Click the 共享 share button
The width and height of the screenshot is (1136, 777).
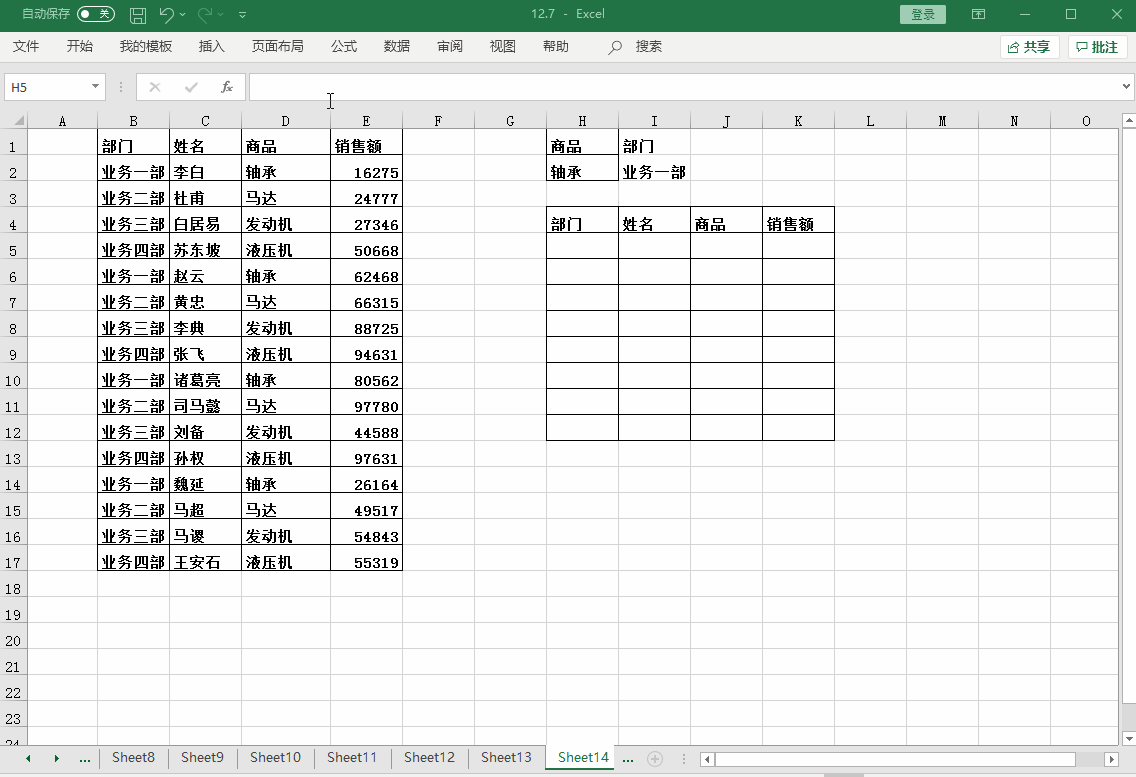pyautogui.click(x=1029, y=47)
